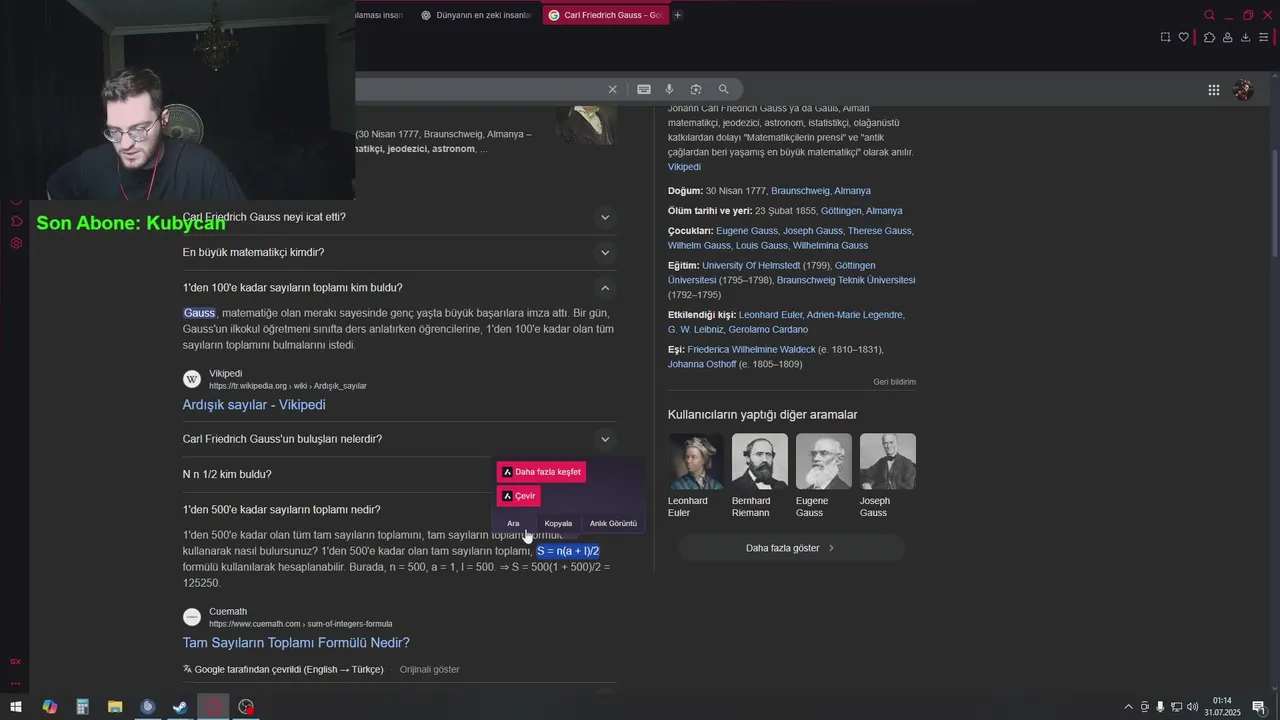The image size is (1280, 720).
Task: Clear the search box with X
Action: (613, 89)
